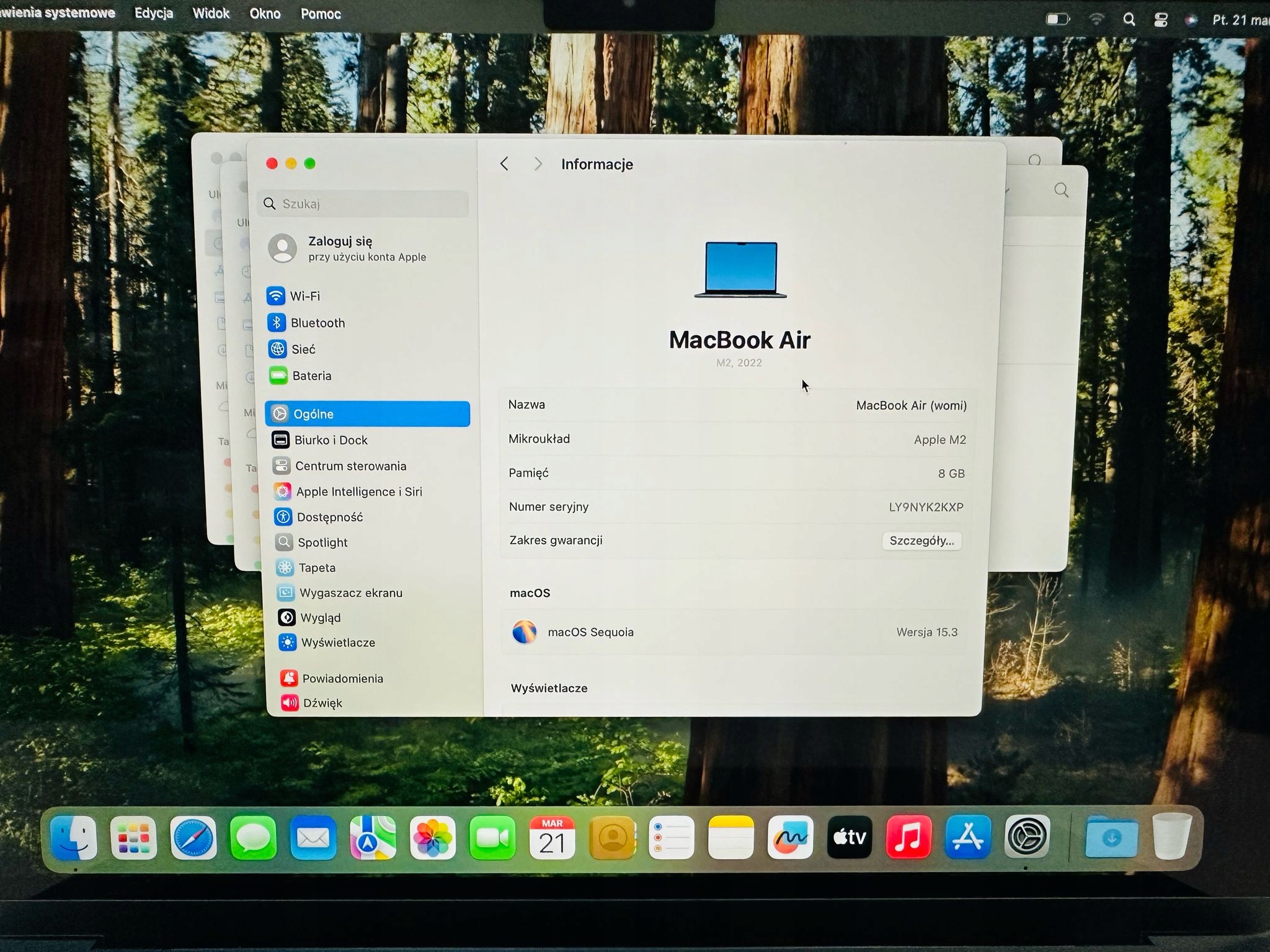Viewport: 1270px width, 952px height.
Task: Open Downloads folder in the Dock
Action: 1112,837
